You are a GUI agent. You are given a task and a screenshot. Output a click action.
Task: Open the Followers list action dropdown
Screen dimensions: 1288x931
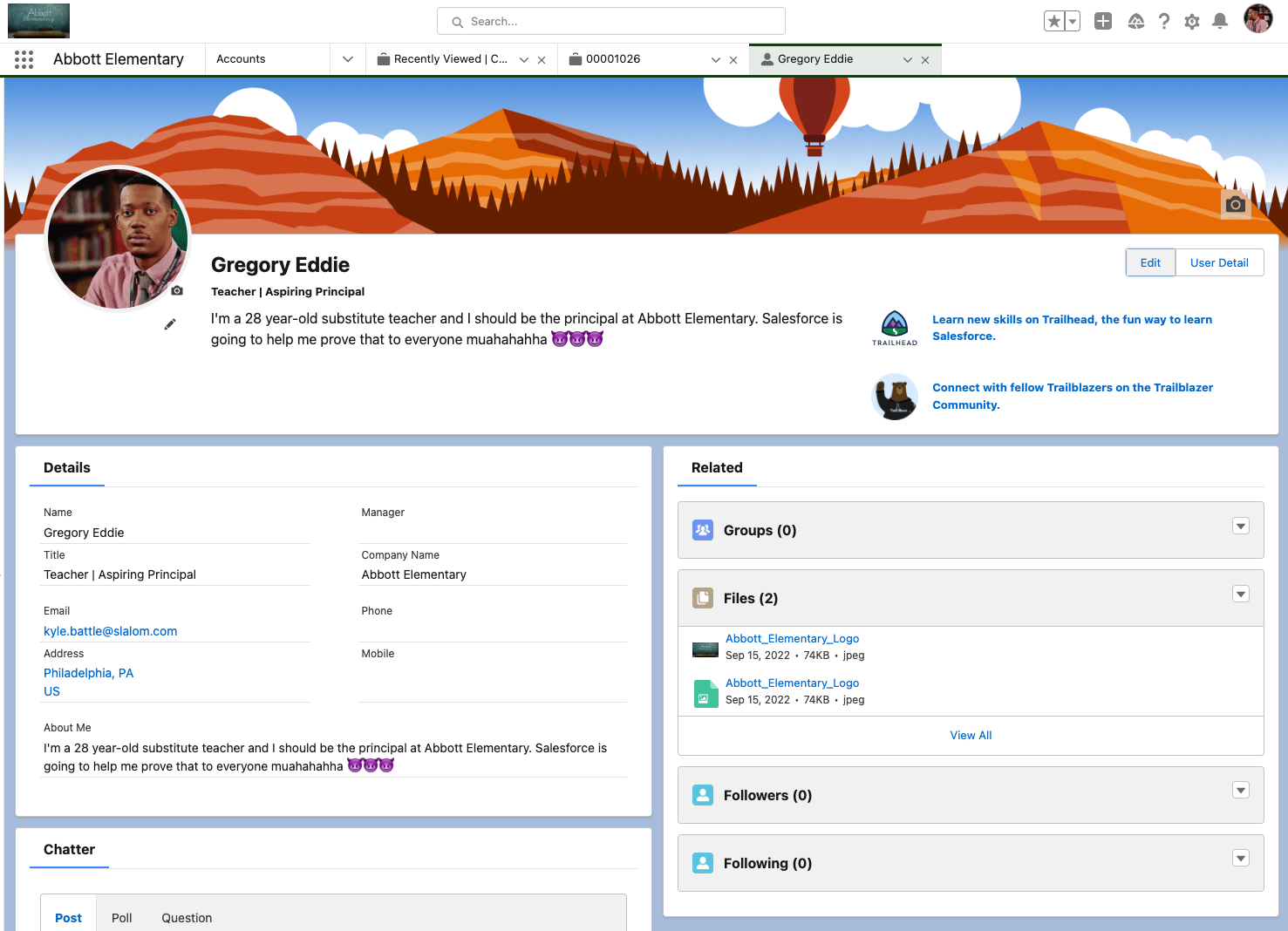click(x=1241, y=791)
